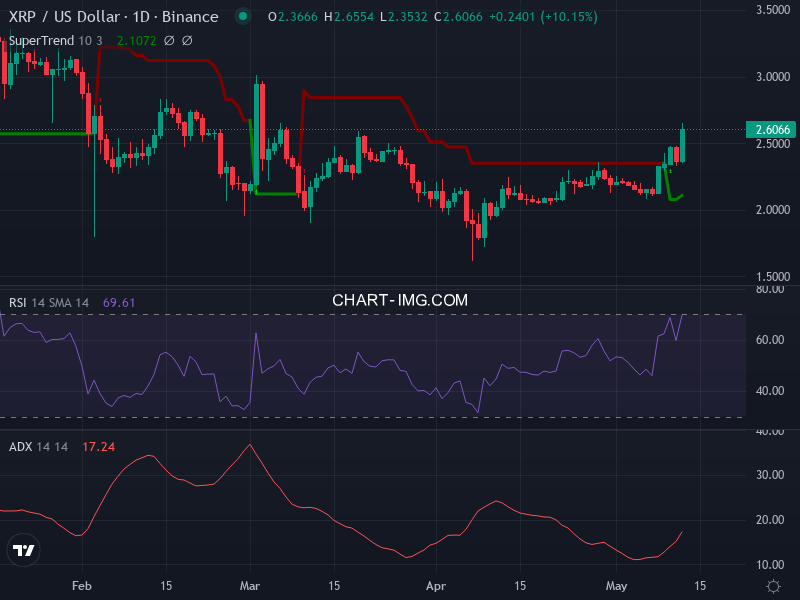Click the TradingView logo icon
The image size is (800, 600).
coord(23,550)
